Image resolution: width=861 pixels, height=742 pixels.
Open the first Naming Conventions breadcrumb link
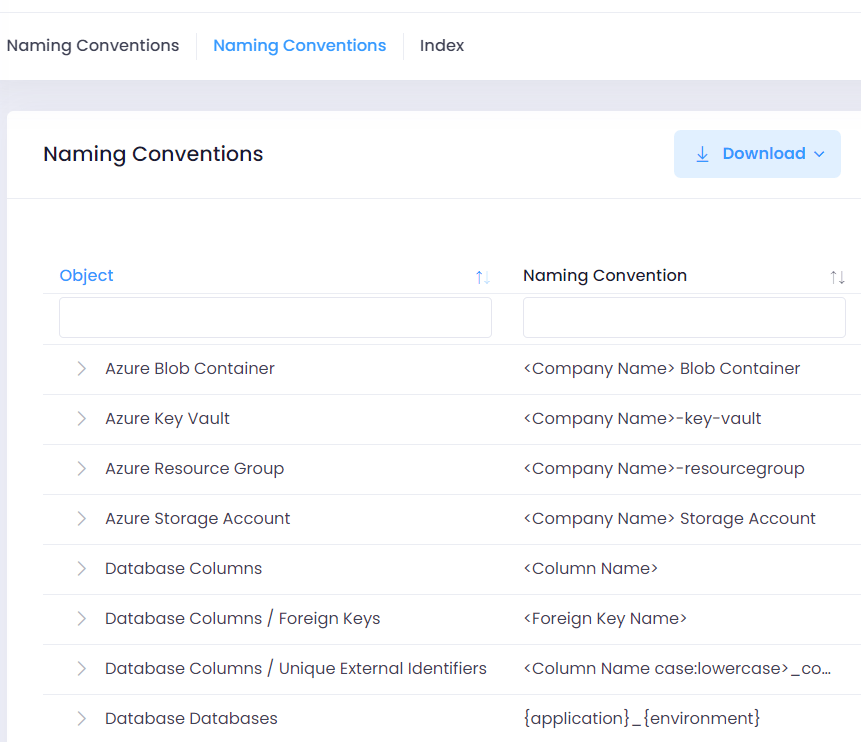point(93,45)
